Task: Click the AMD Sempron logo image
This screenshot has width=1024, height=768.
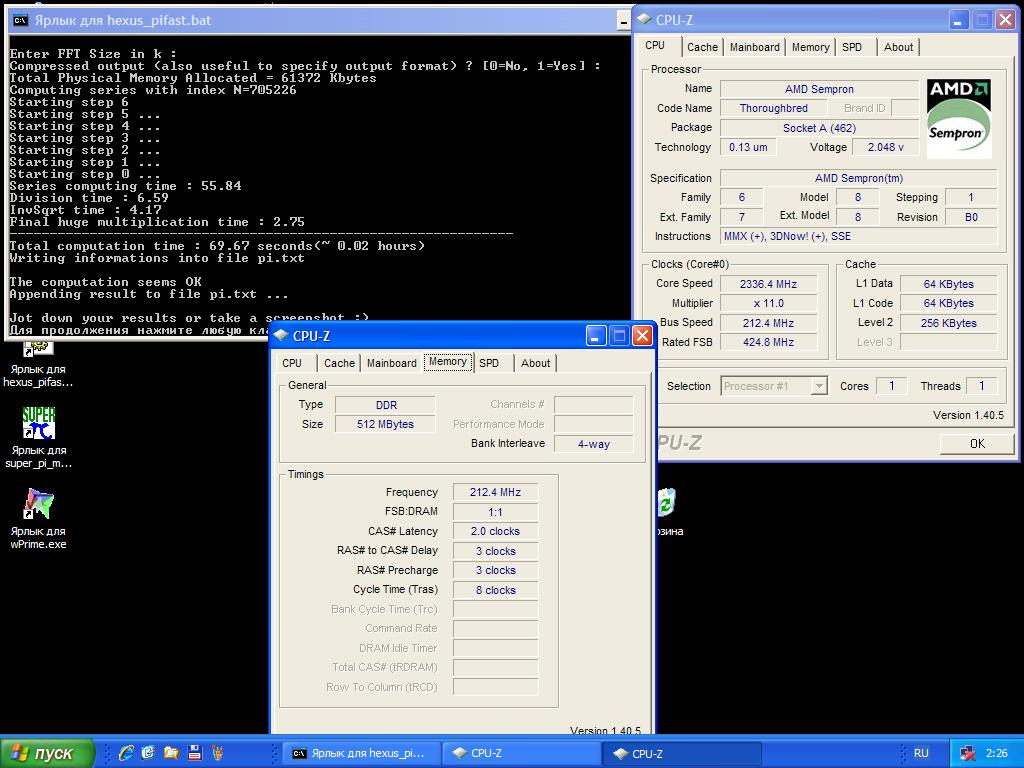Action: [959, 118]
